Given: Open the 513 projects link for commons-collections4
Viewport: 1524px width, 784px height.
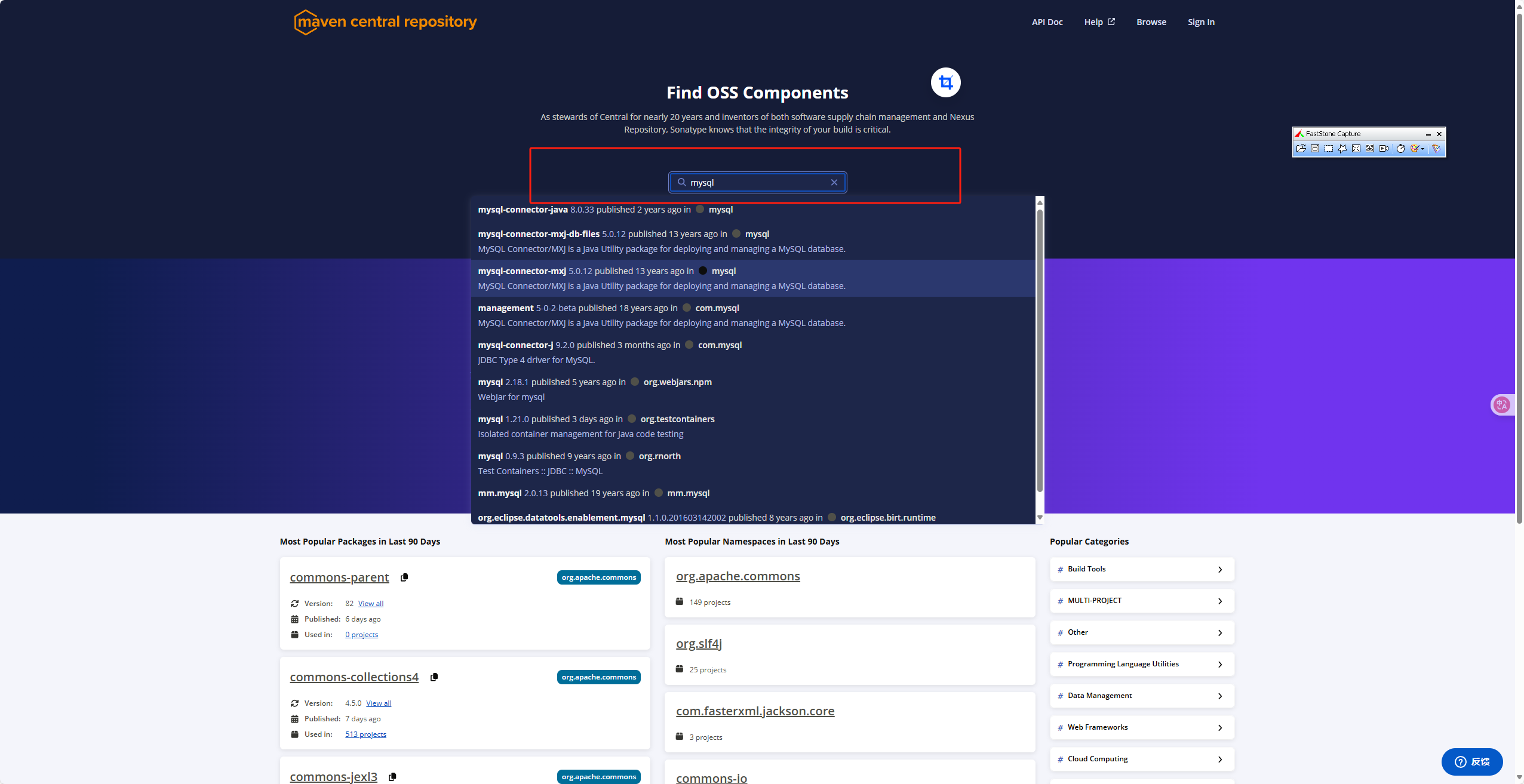Looking at the screenshot, I should [x=366, y=734].
